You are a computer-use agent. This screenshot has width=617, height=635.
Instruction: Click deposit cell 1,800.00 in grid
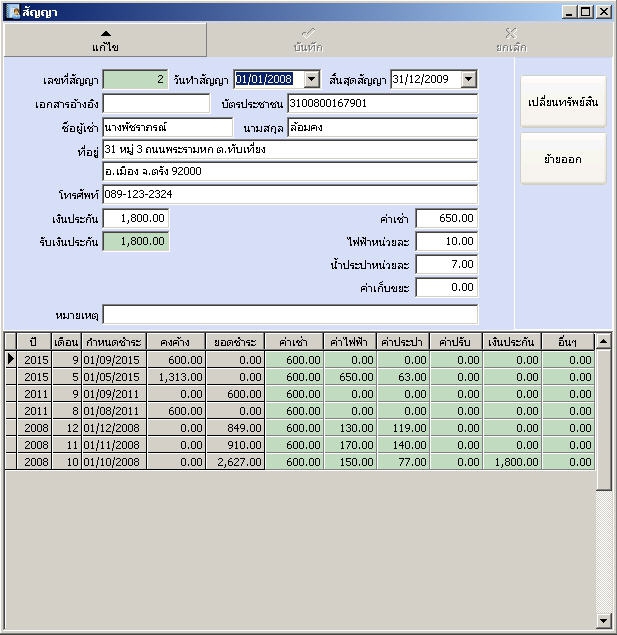tap(512, 462)
